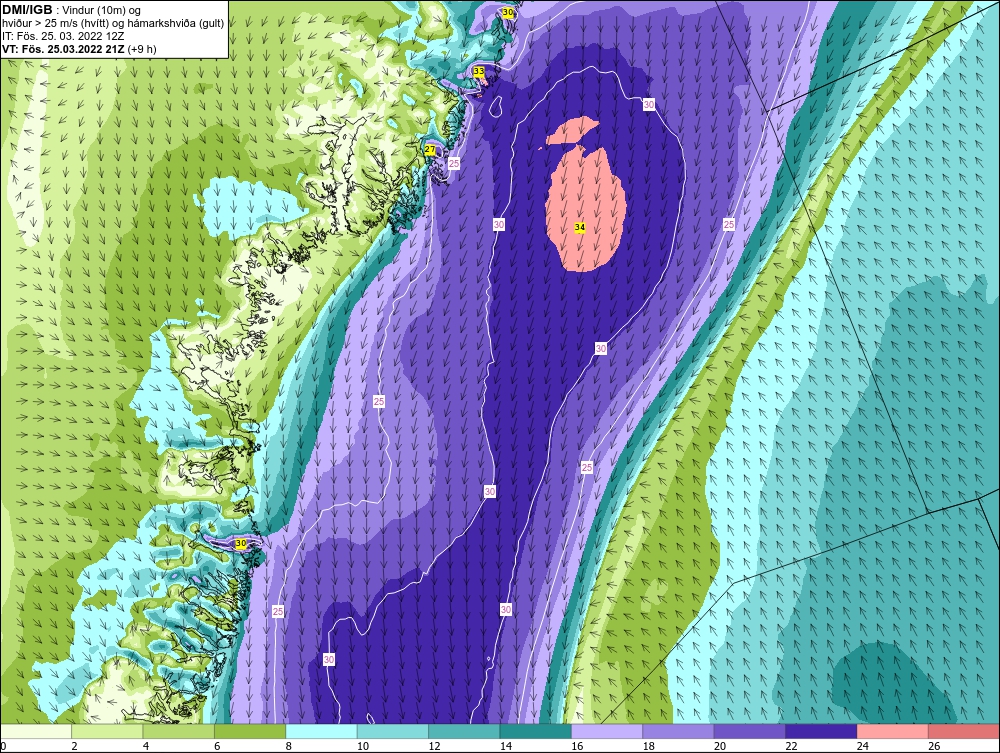This screenshot has width=1000, height=753.
Task: Click the 18–20 m/s legend color swatch
Action: click(x=679, y=732)
